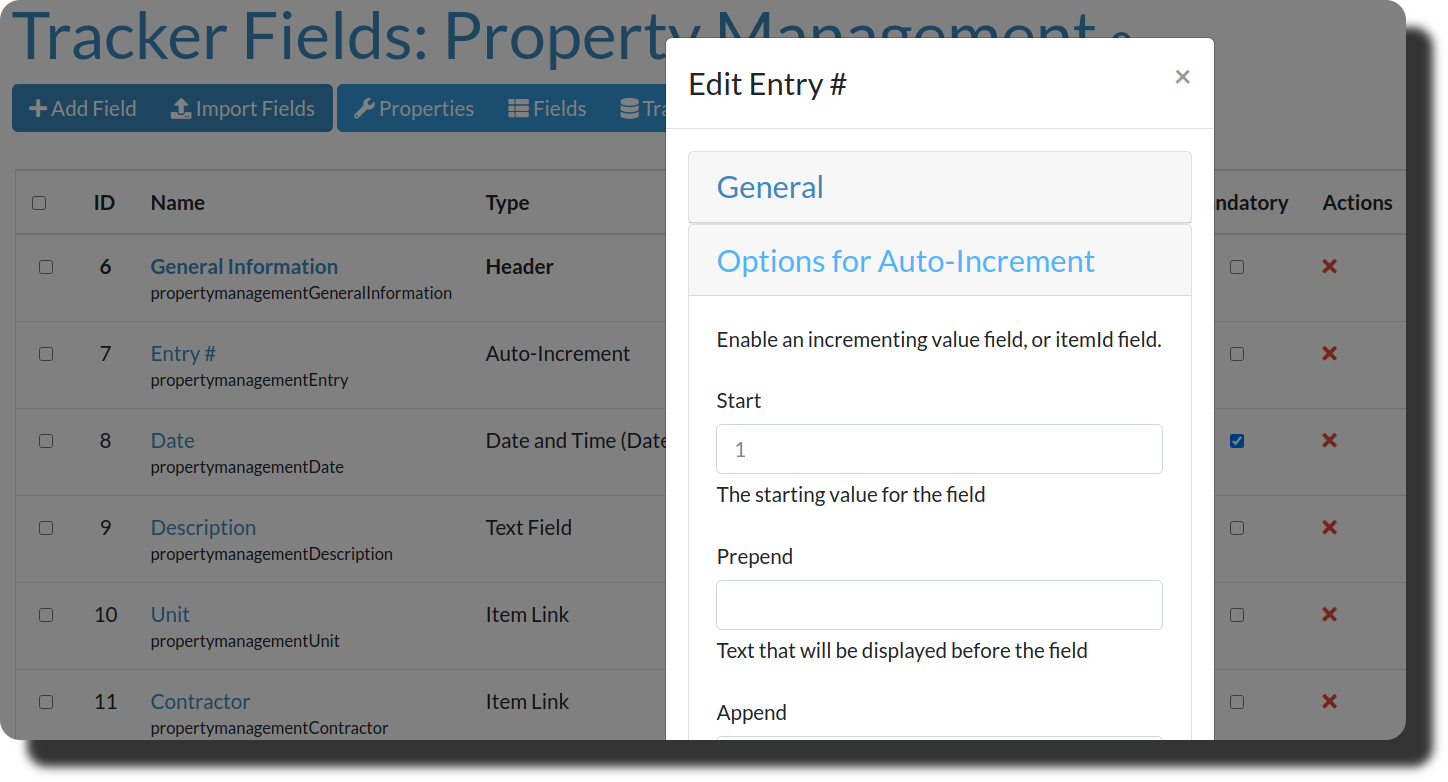Image resolution: width=1448 pixels, height=782 pixels.
Task: Click the red X for Contractor field
Action: (x=1329, y=702)
